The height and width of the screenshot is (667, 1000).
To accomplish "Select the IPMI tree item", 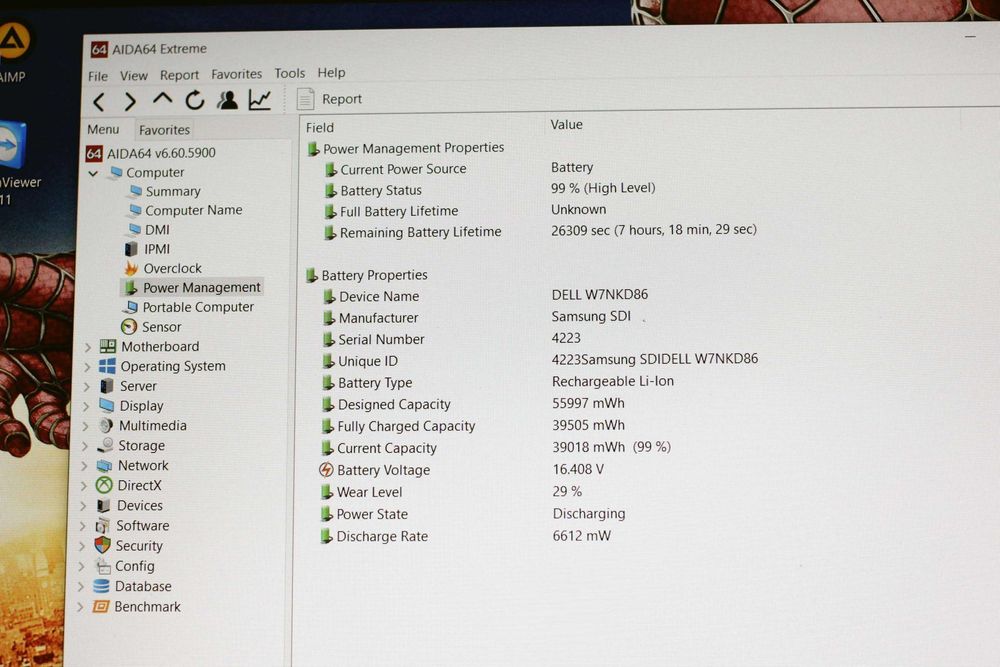I will tap(147, 249).
